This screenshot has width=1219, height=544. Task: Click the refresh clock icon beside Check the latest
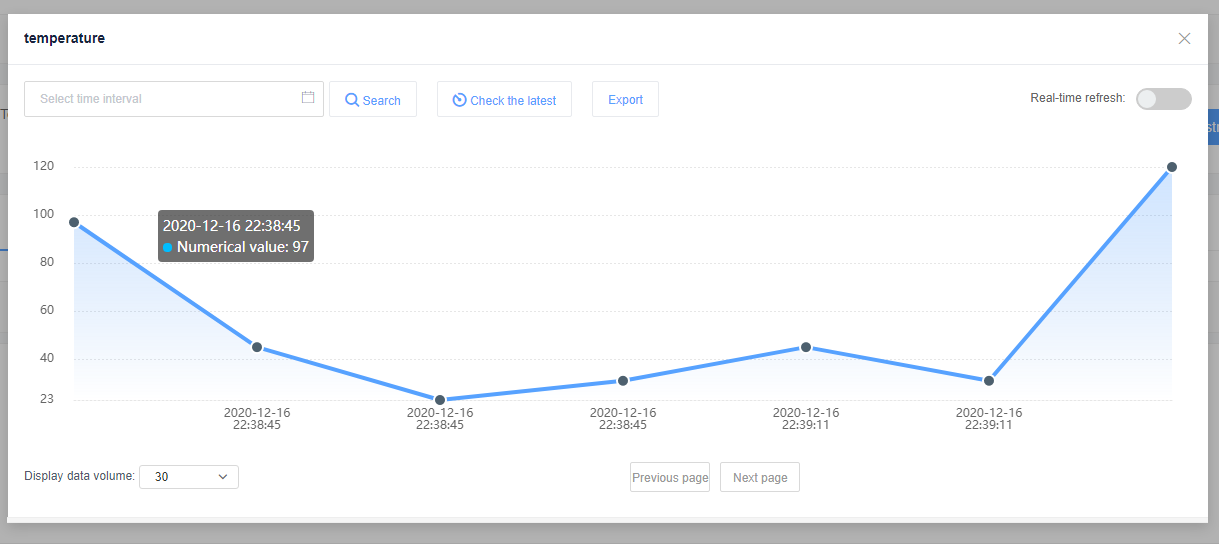[459, 100]
